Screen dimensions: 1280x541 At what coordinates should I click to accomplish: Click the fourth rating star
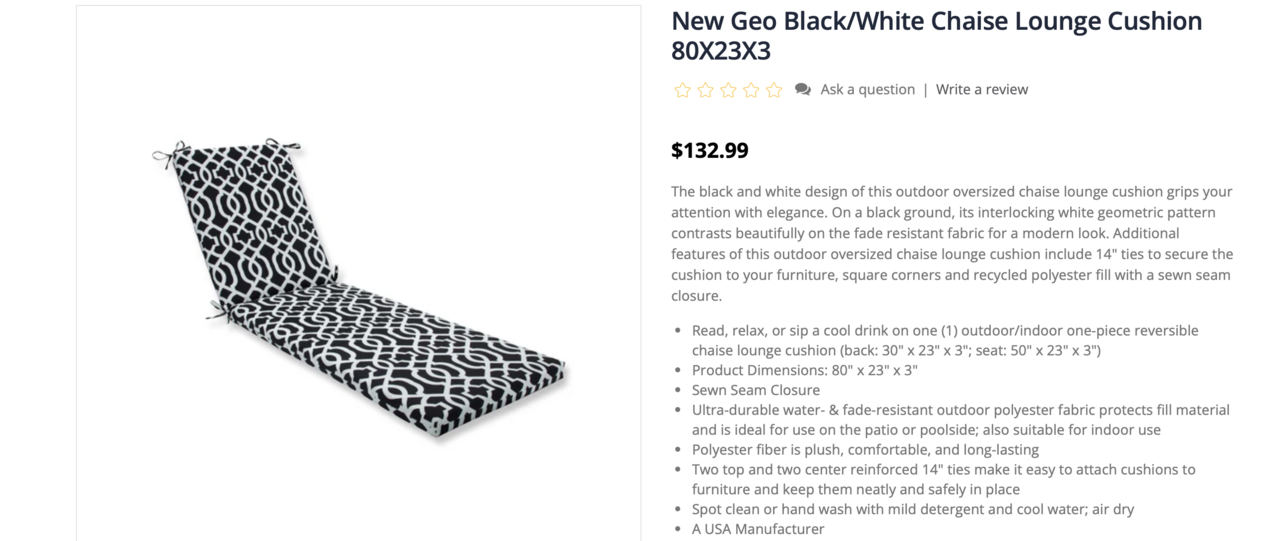coord(751,90)
